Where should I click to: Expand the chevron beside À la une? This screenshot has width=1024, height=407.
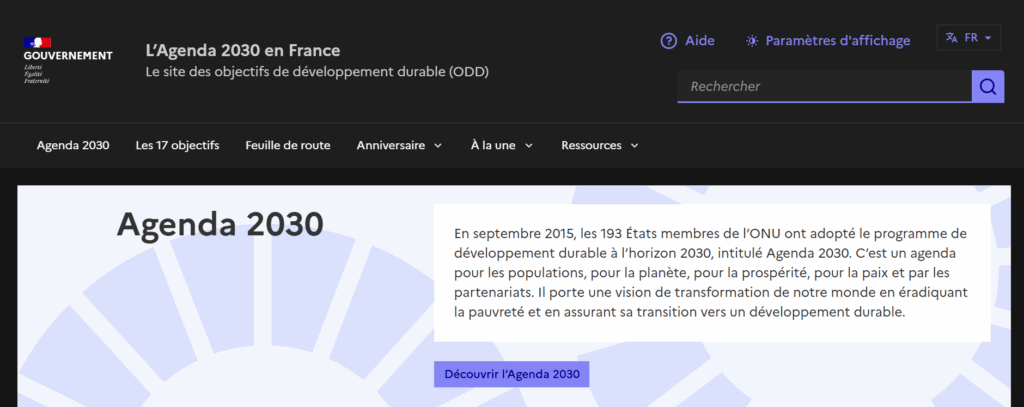528,146
